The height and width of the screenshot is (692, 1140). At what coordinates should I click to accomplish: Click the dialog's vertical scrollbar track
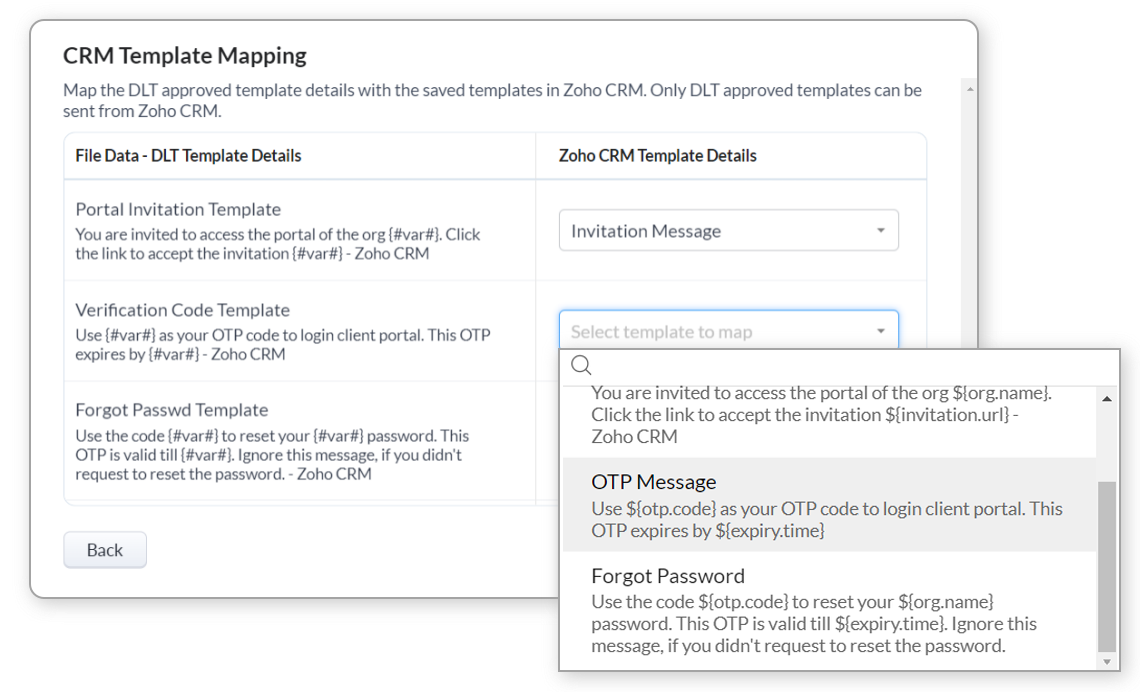click(970, 218)
